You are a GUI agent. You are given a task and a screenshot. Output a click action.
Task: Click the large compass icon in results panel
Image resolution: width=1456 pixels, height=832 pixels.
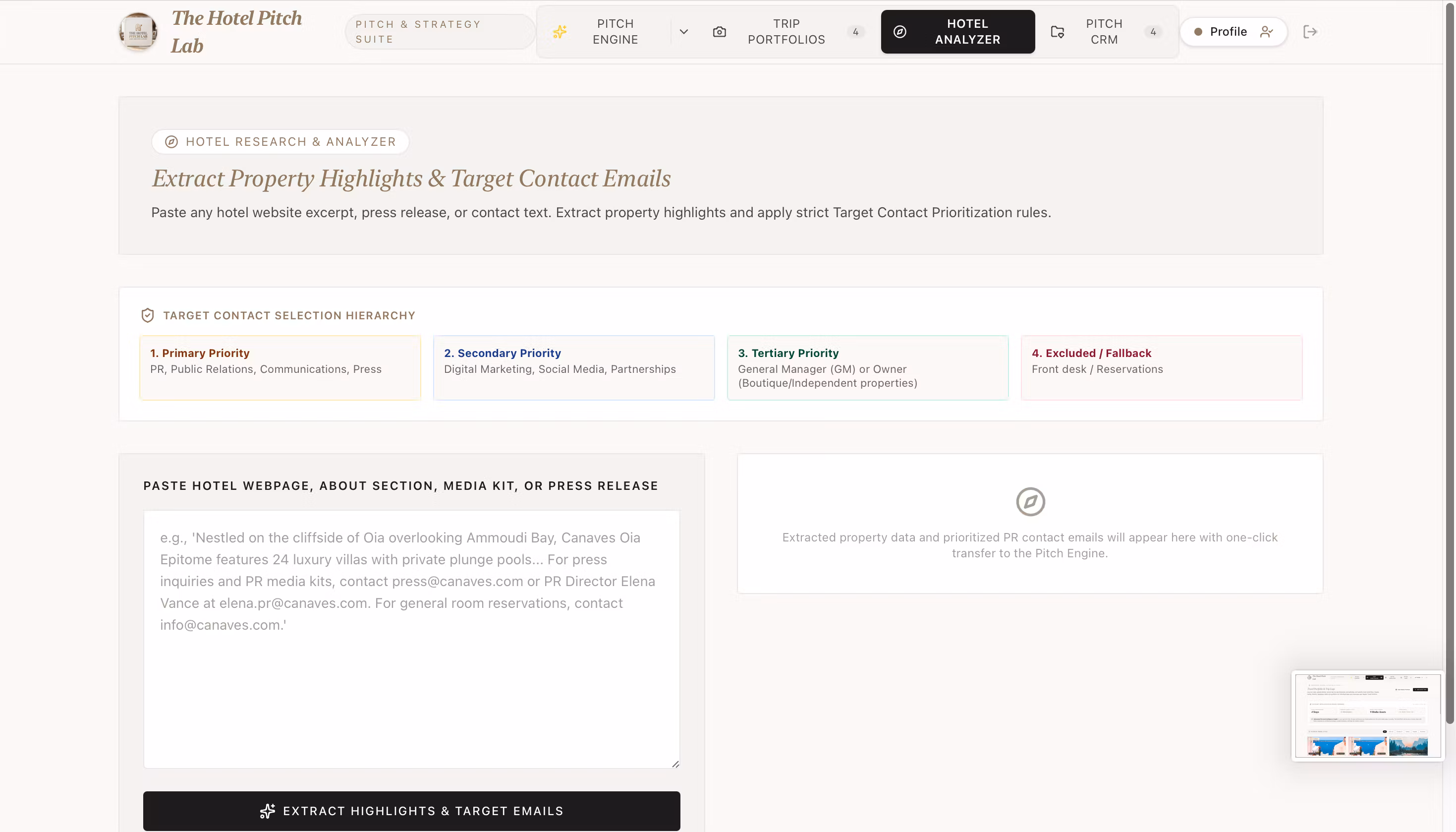click(x=1030, y=501)
